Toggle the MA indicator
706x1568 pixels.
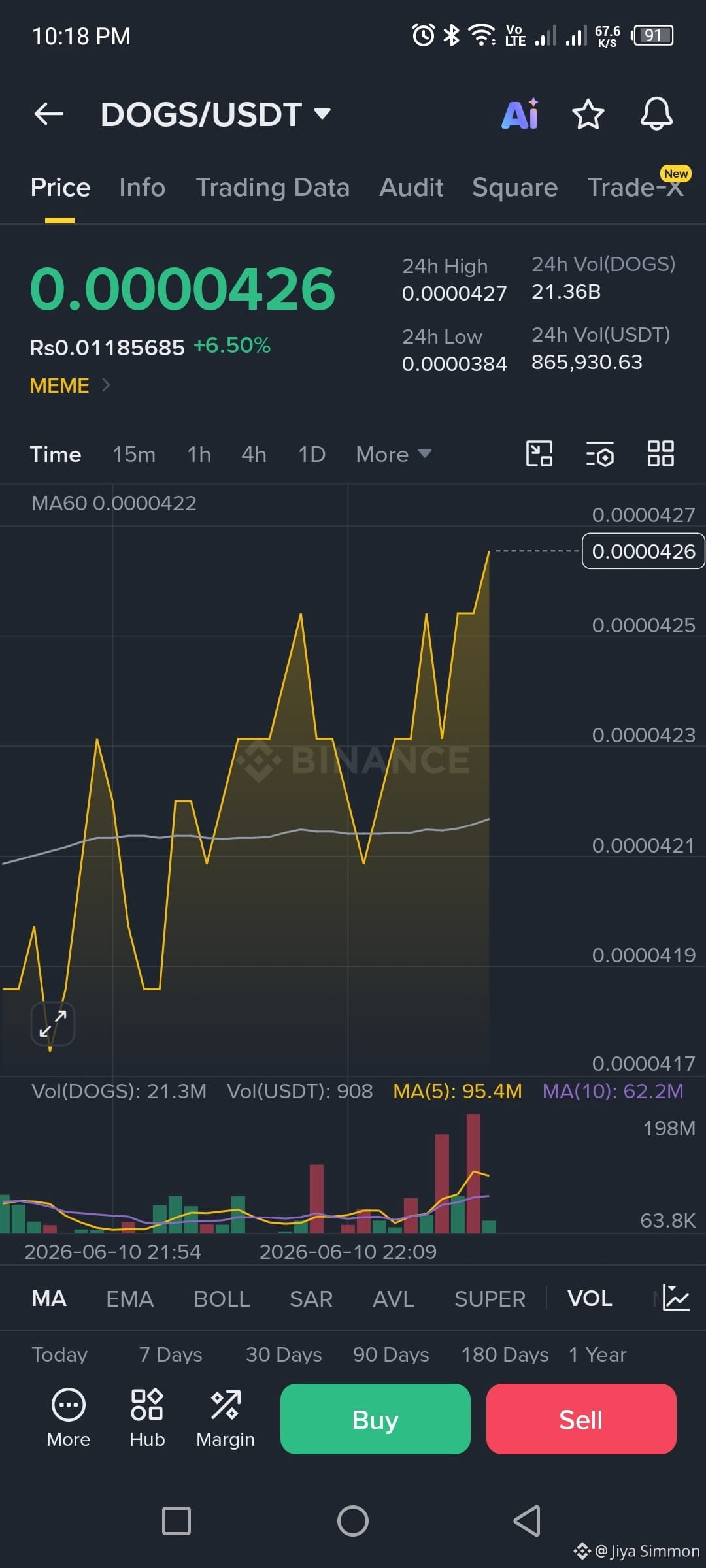[49, 1298]
